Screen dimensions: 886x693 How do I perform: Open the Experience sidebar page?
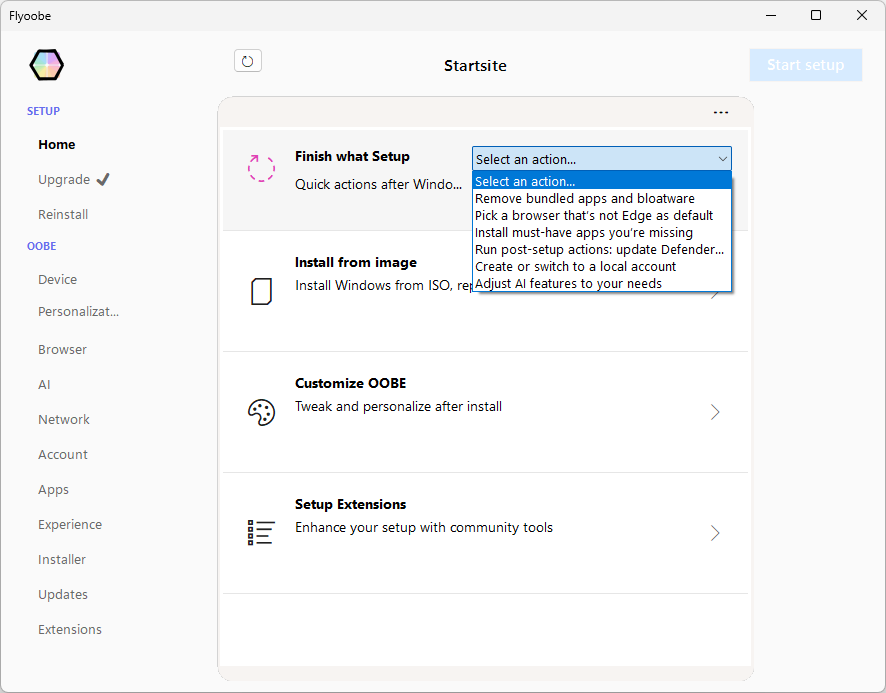coord(70,525)
